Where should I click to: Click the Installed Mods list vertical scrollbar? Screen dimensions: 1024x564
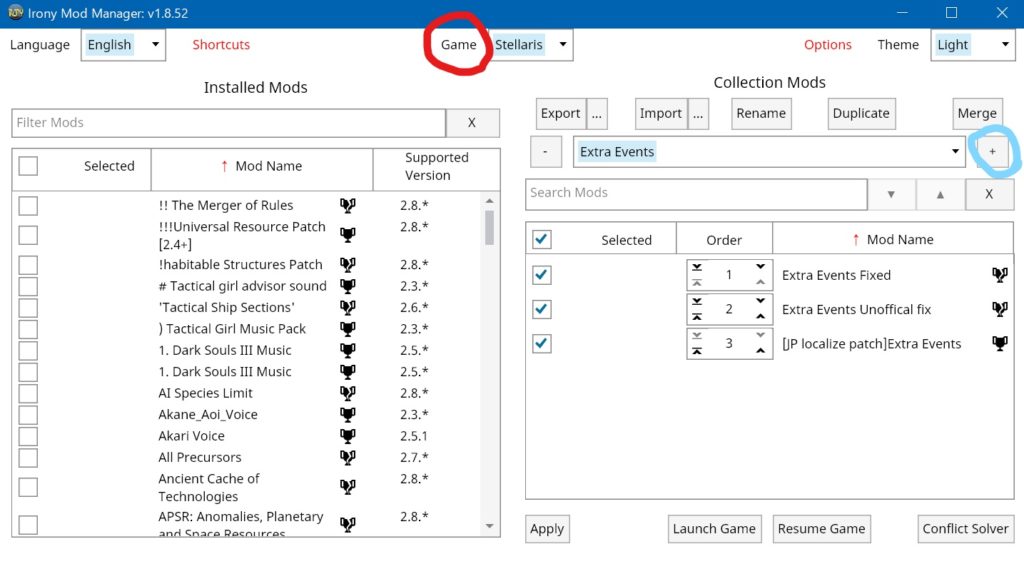(489, 228)
